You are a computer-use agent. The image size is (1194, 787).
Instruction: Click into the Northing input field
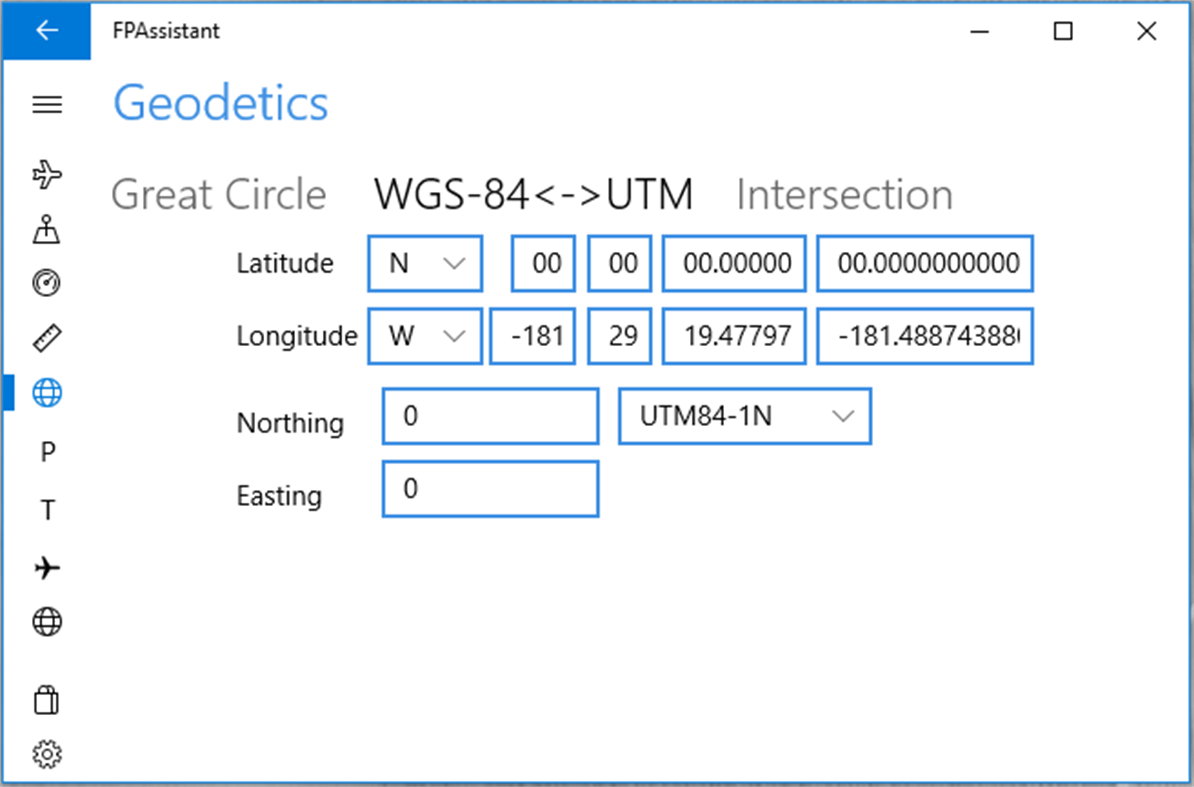[x=490, y=416]
